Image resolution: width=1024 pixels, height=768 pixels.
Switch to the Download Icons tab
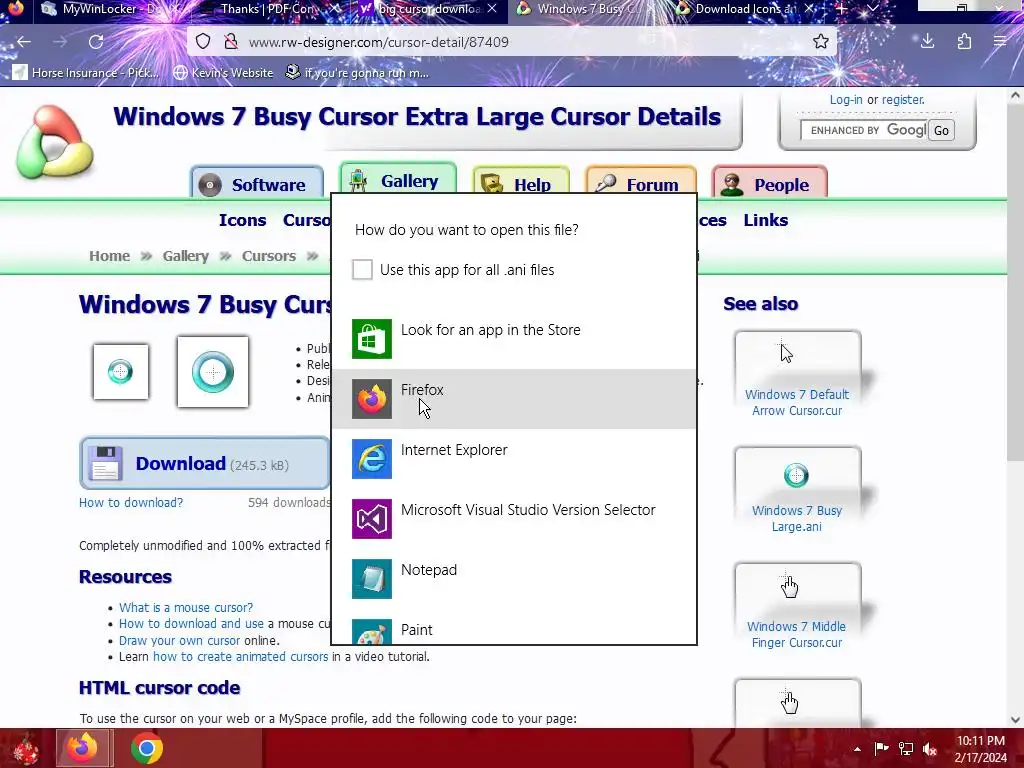point(746,9)
